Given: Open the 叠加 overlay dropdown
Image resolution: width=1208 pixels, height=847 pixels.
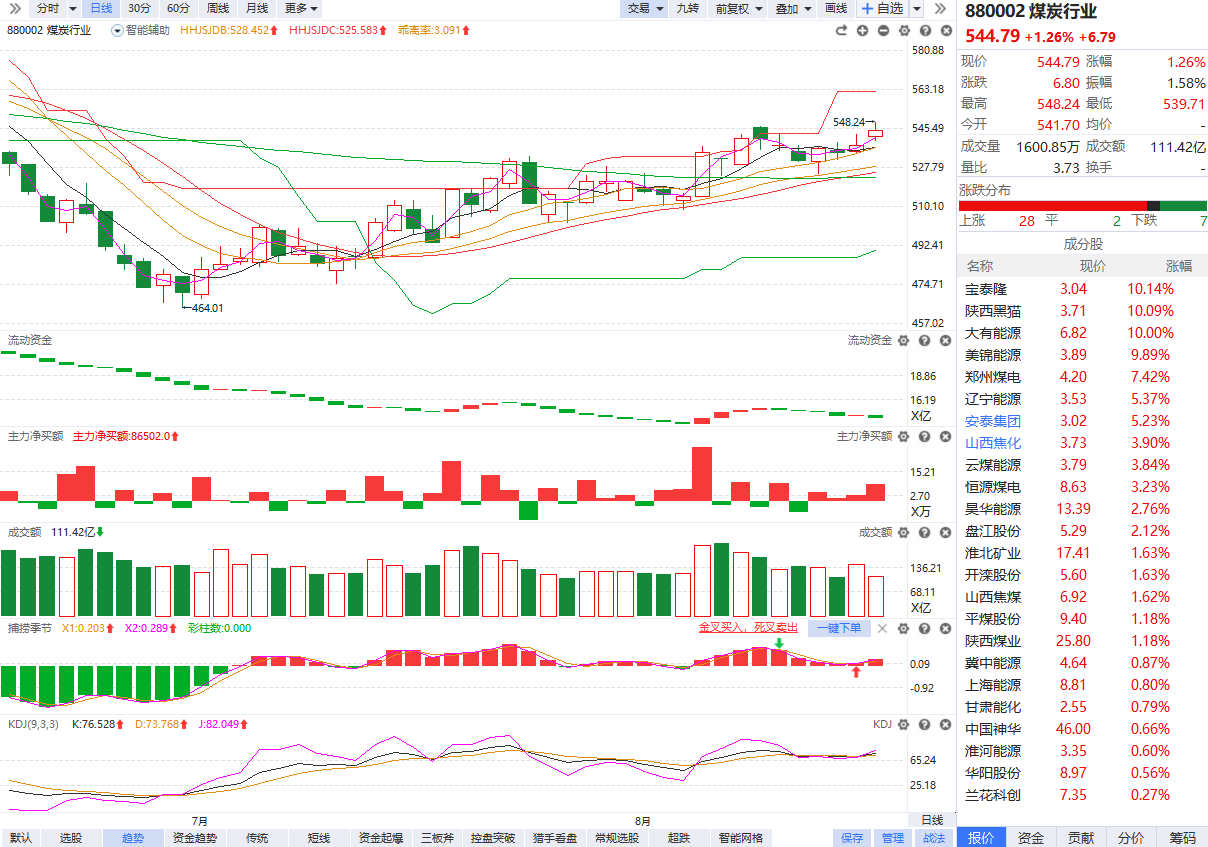Looking at the screenshot, I should point(793,8).
